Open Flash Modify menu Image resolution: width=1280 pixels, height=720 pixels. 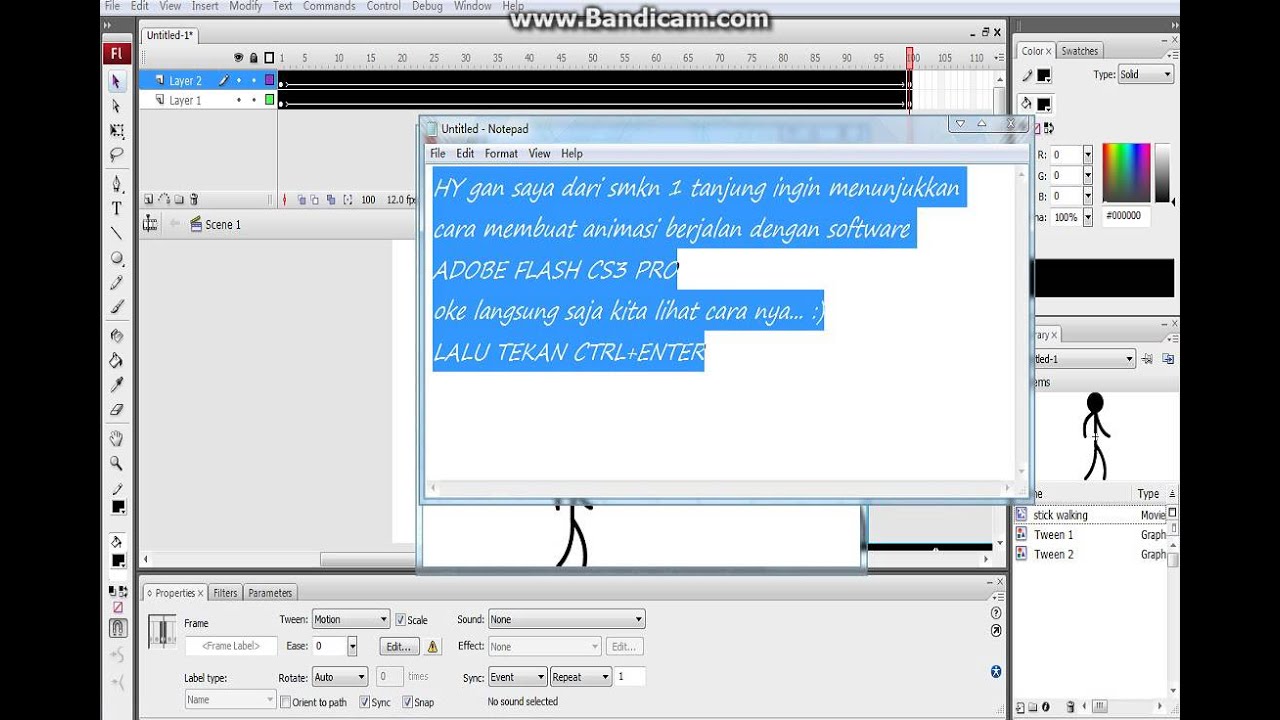click(x=245, y=6)
